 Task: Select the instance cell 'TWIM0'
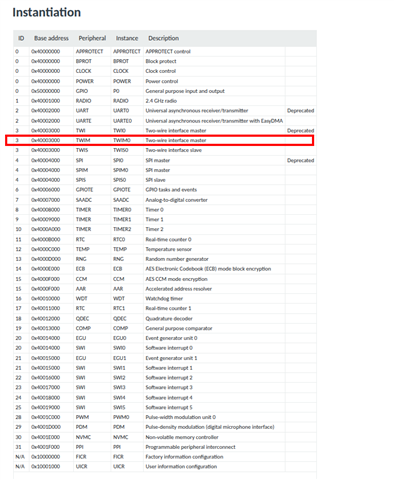122,140
